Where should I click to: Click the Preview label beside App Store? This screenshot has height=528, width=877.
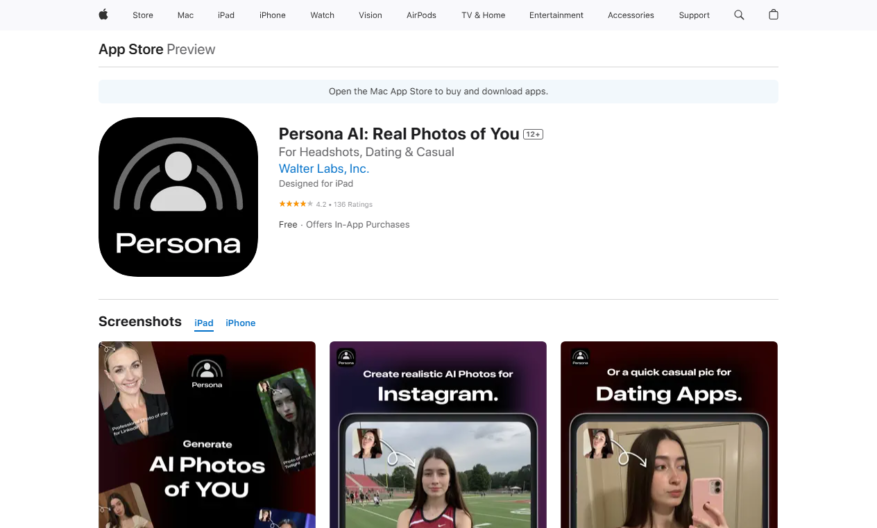(191, 49)
